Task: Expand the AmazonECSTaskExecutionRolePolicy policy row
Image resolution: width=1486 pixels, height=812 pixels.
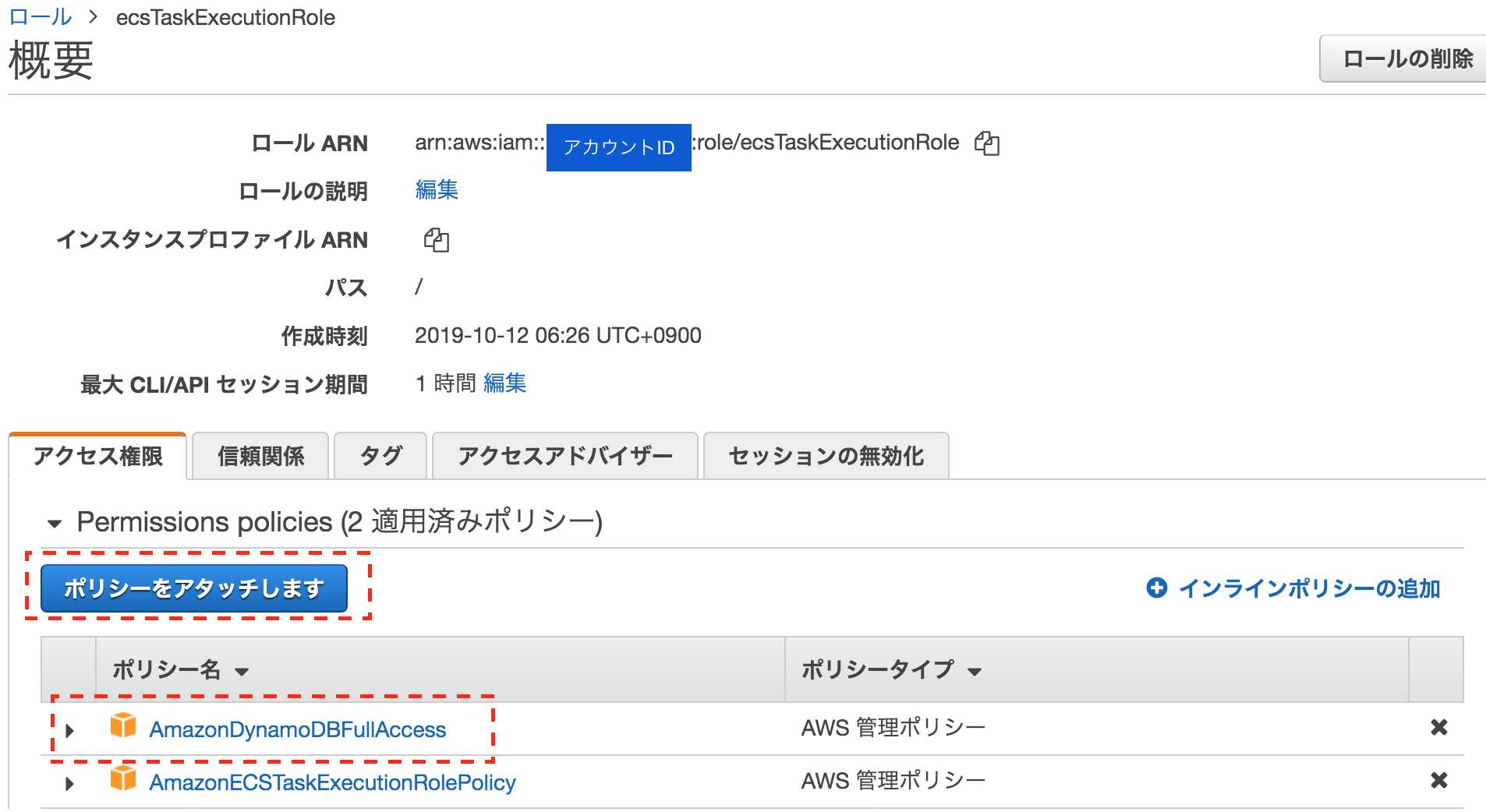Action: (69, 782)
